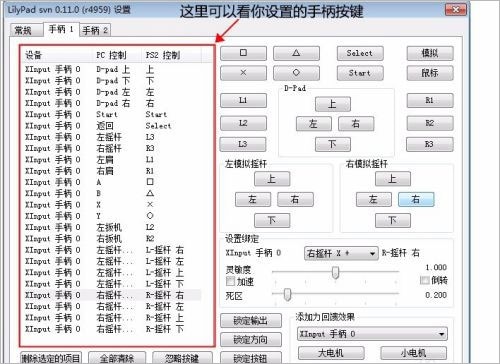Click the Circle symbol button

(296, 73)
